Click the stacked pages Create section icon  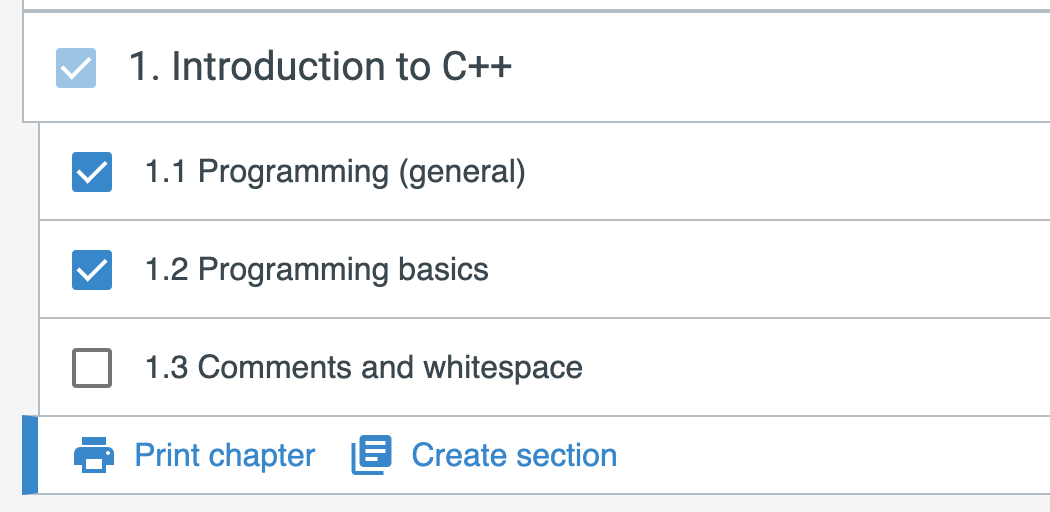point(372,455)
